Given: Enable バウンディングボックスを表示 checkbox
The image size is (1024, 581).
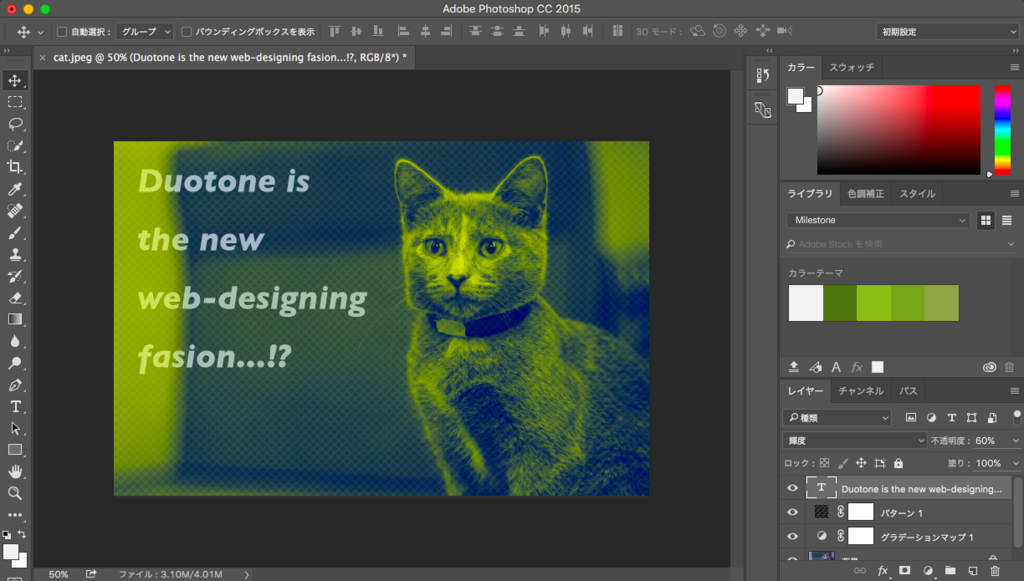Looking at the screenshot, I should pyautogui.click(x=186, y=31).
